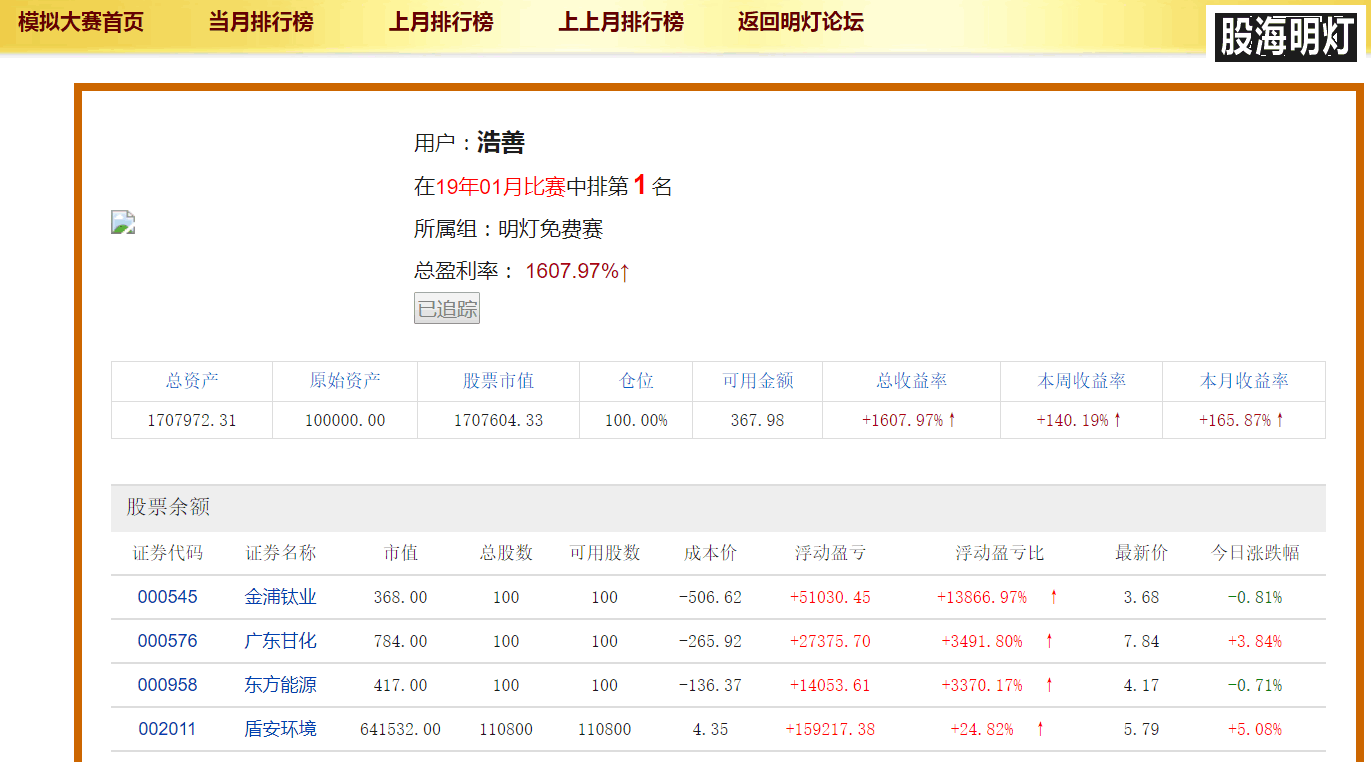Click the 股海明灯 logo

click(x=1286, y=37)
